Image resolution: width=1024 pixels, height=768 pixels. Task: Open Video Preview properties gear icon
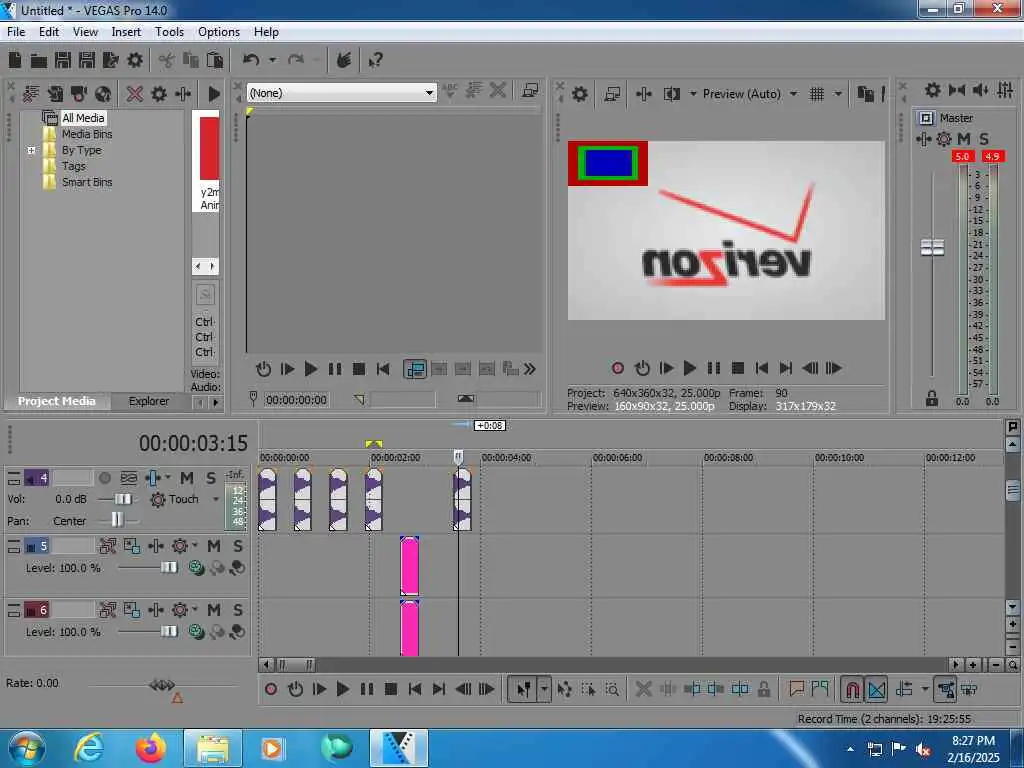coord(579,94)
